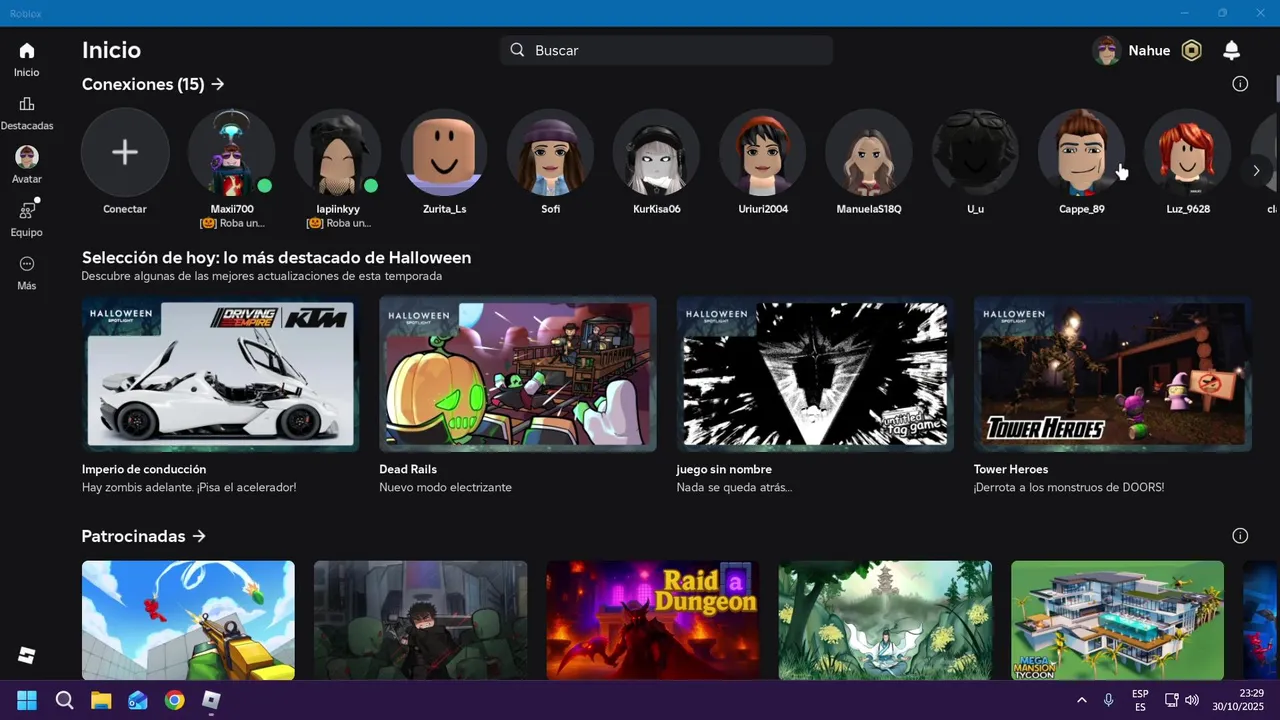Open Imperio de conducción thumbnail
This screenshot has height=720, width=1280.
tap(220, 374)
